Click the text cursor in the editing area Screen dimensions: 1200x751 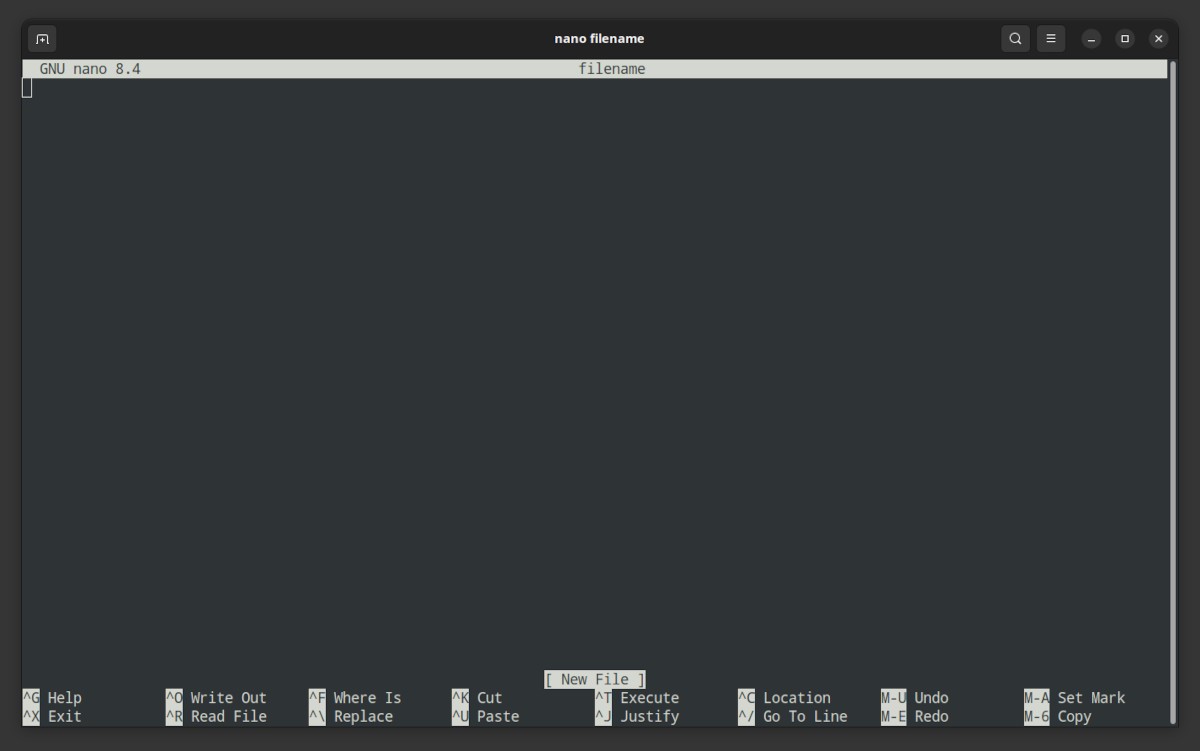tap(27, 88)
